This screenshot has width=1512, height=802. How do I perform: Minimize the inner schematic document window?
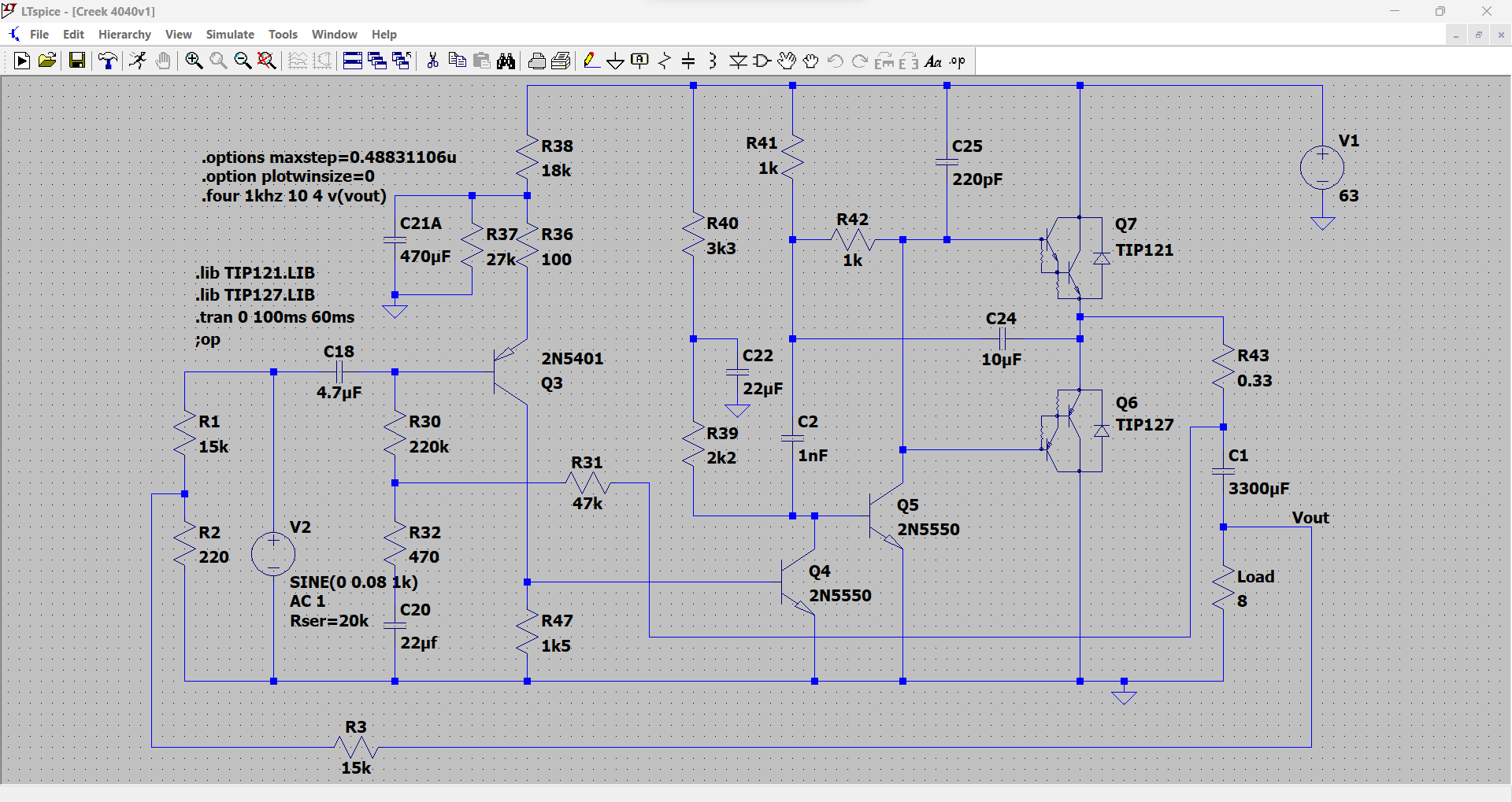1455,35
